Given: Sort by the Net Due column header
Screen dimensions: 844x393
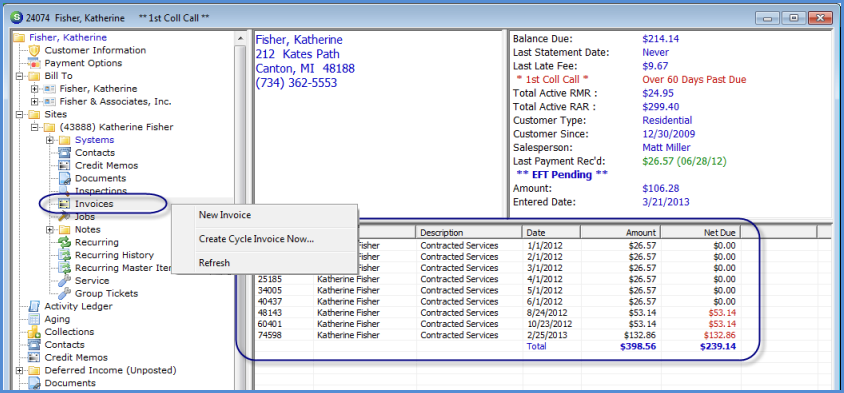Looking at the screenshot, I should pos(701,233).
